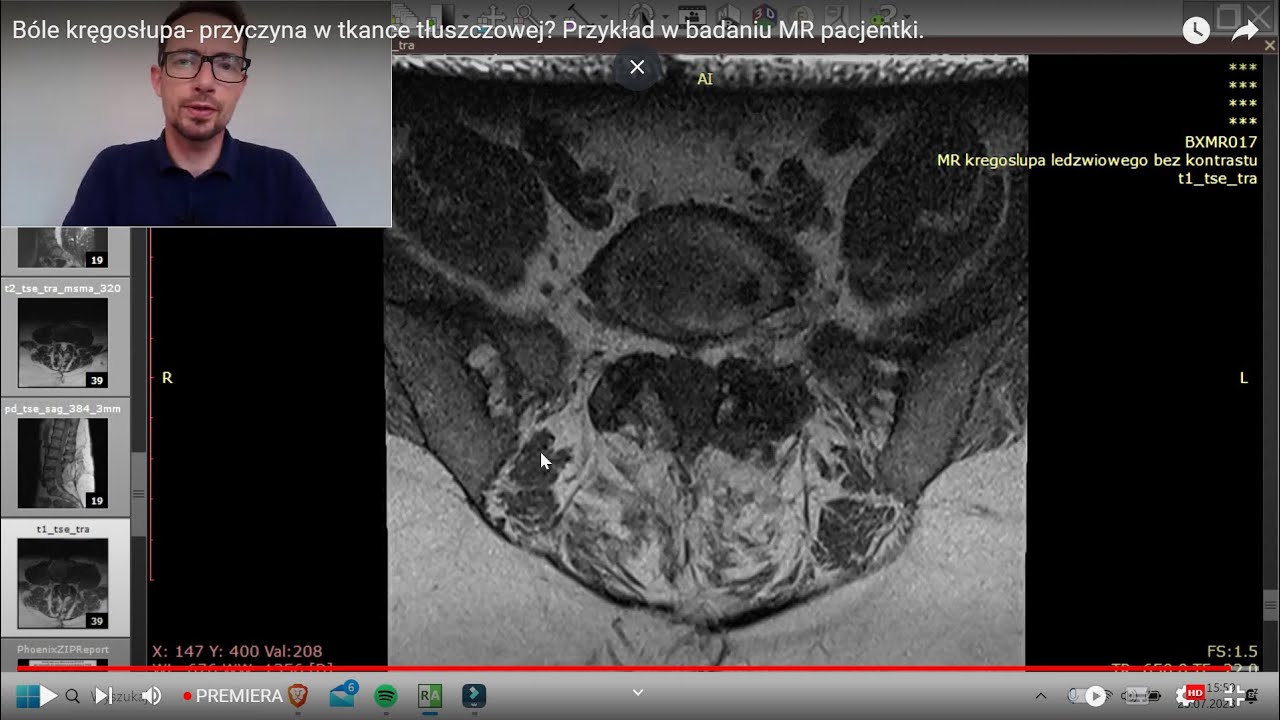Image resolution: width=1280 pixels, height=720 pixels.
Task: Click the 'BXMR017' study label
Action: [1221, 142]
